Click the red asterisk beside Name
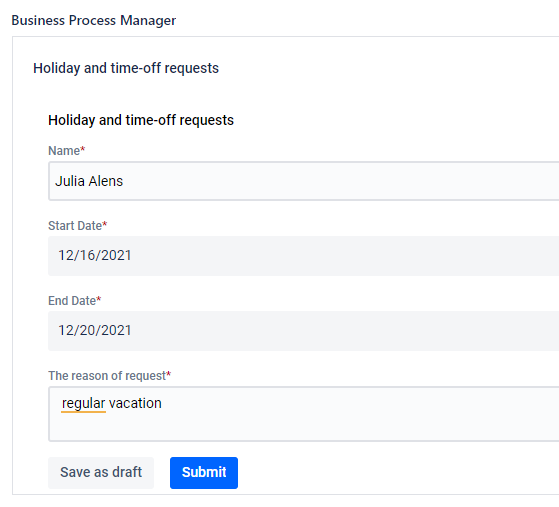Image resolution: width=559 pixels, height=507 pixels. (82, 149)
